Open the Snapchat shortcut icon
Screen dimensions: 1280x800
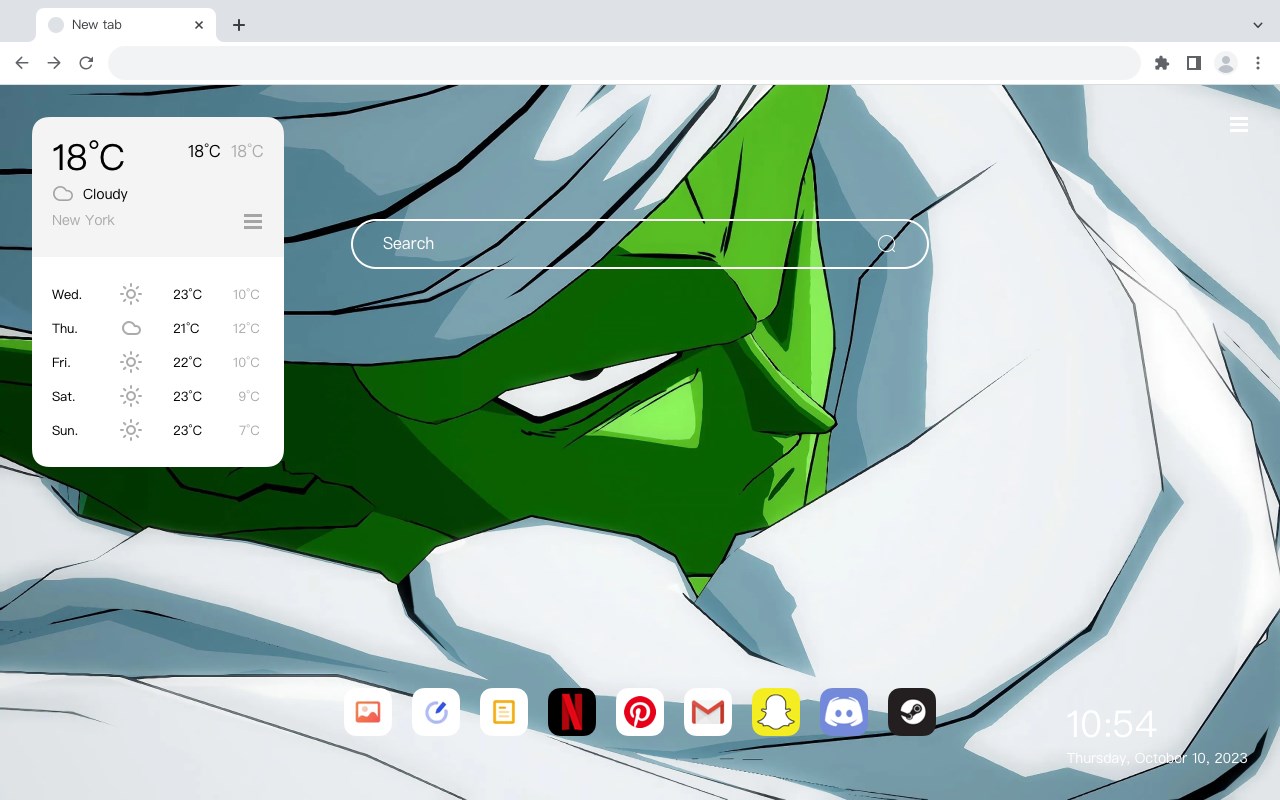(x=776, y=712)
